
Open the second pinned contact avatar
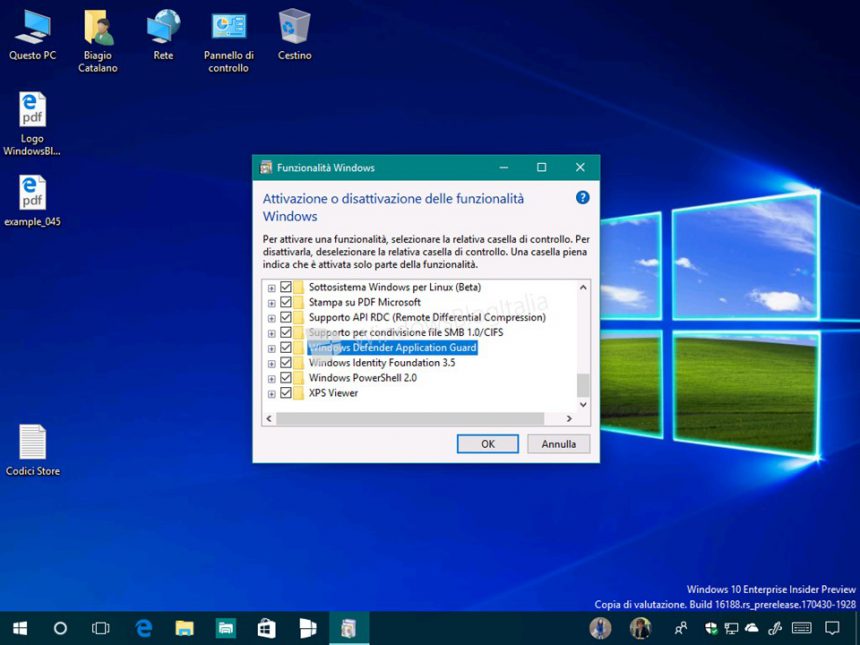click(640, 628)
